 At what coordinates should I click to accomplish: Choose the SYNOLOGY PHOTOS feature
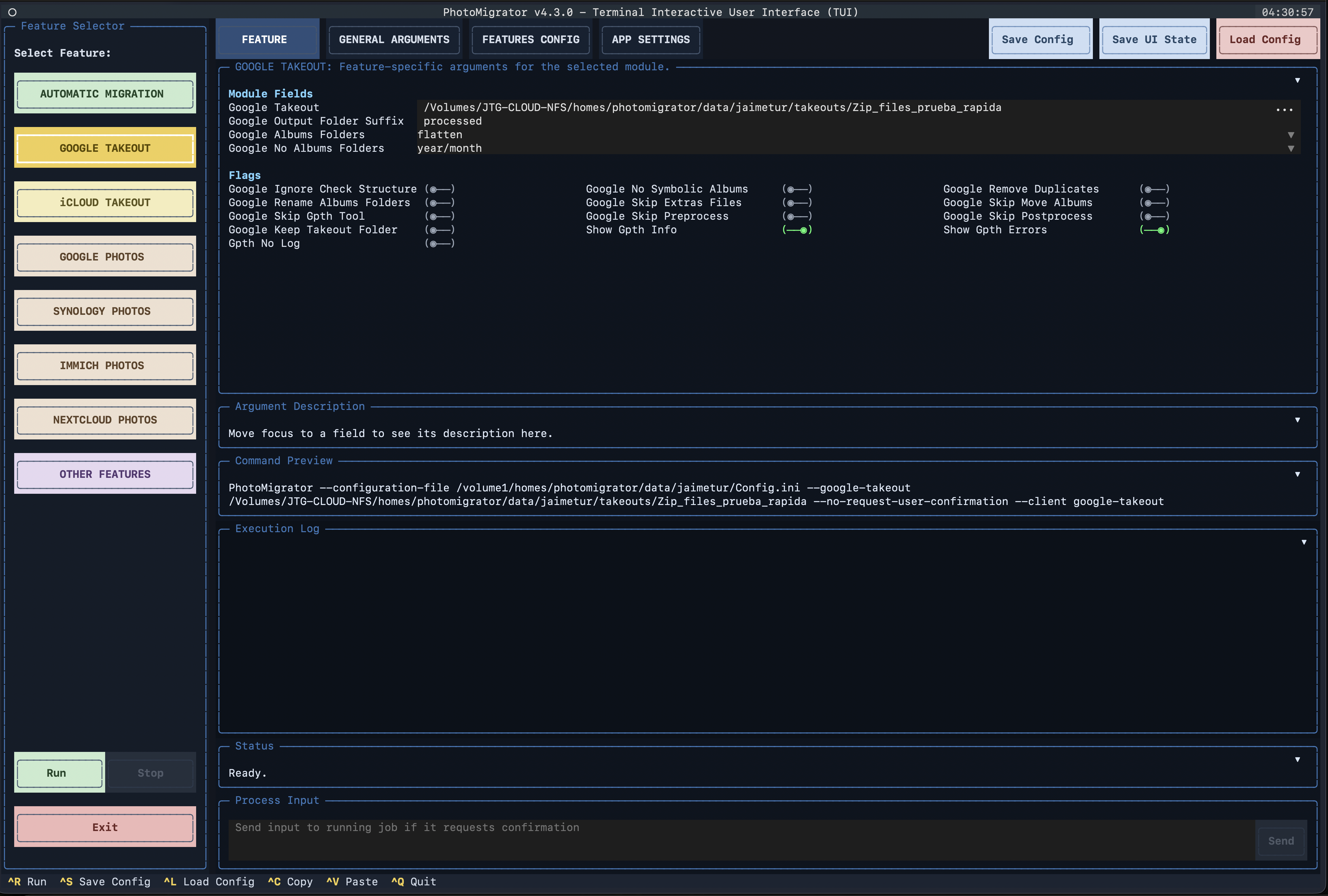click(x=105, y=311)
